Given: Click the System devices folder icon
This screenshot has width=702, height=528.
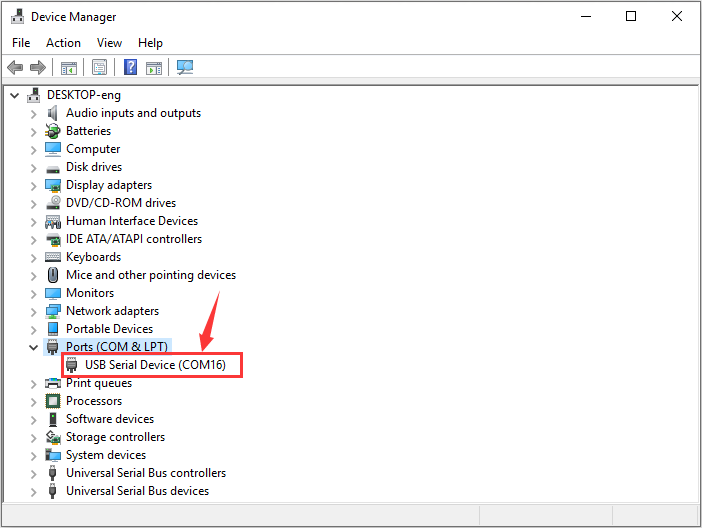Looking at the screenshot, I should tap(53, 455).
